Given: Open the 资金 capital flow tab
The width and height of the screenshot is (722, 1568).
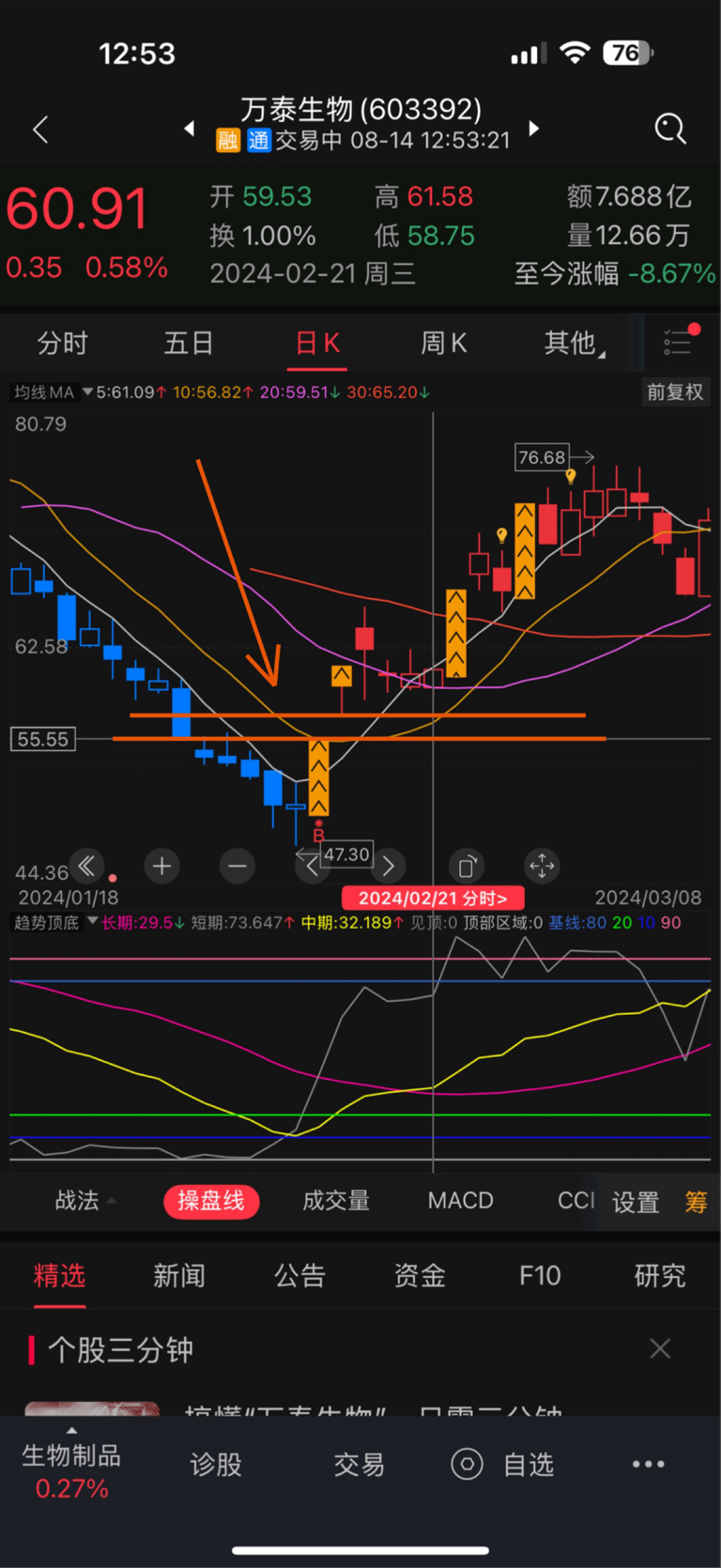Looking at the screenshot, I should (x=420, y=1275).
